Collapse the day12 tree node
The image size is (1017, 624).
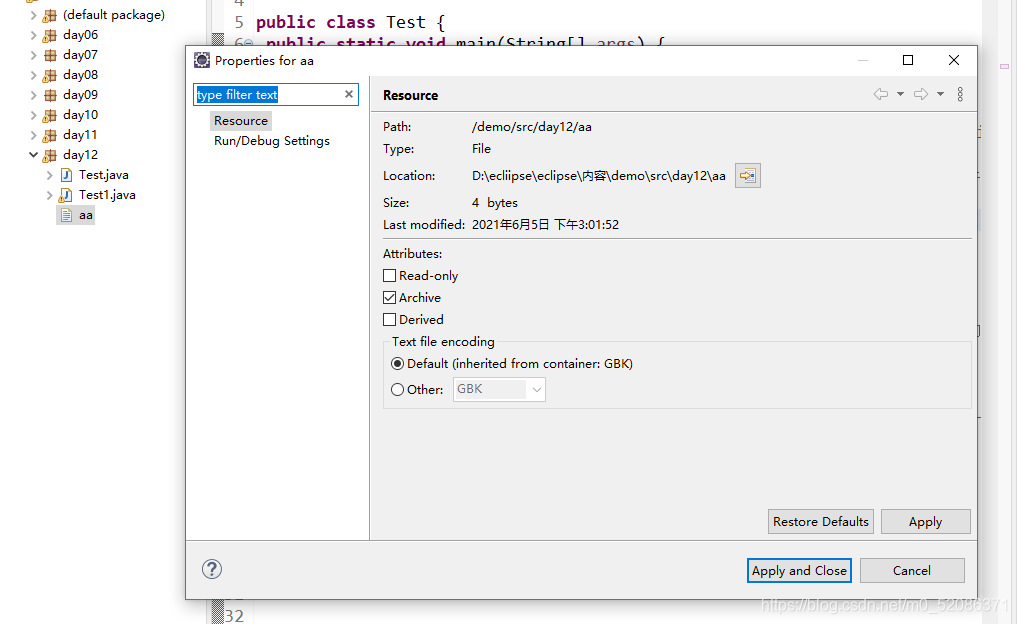[33, 155]
